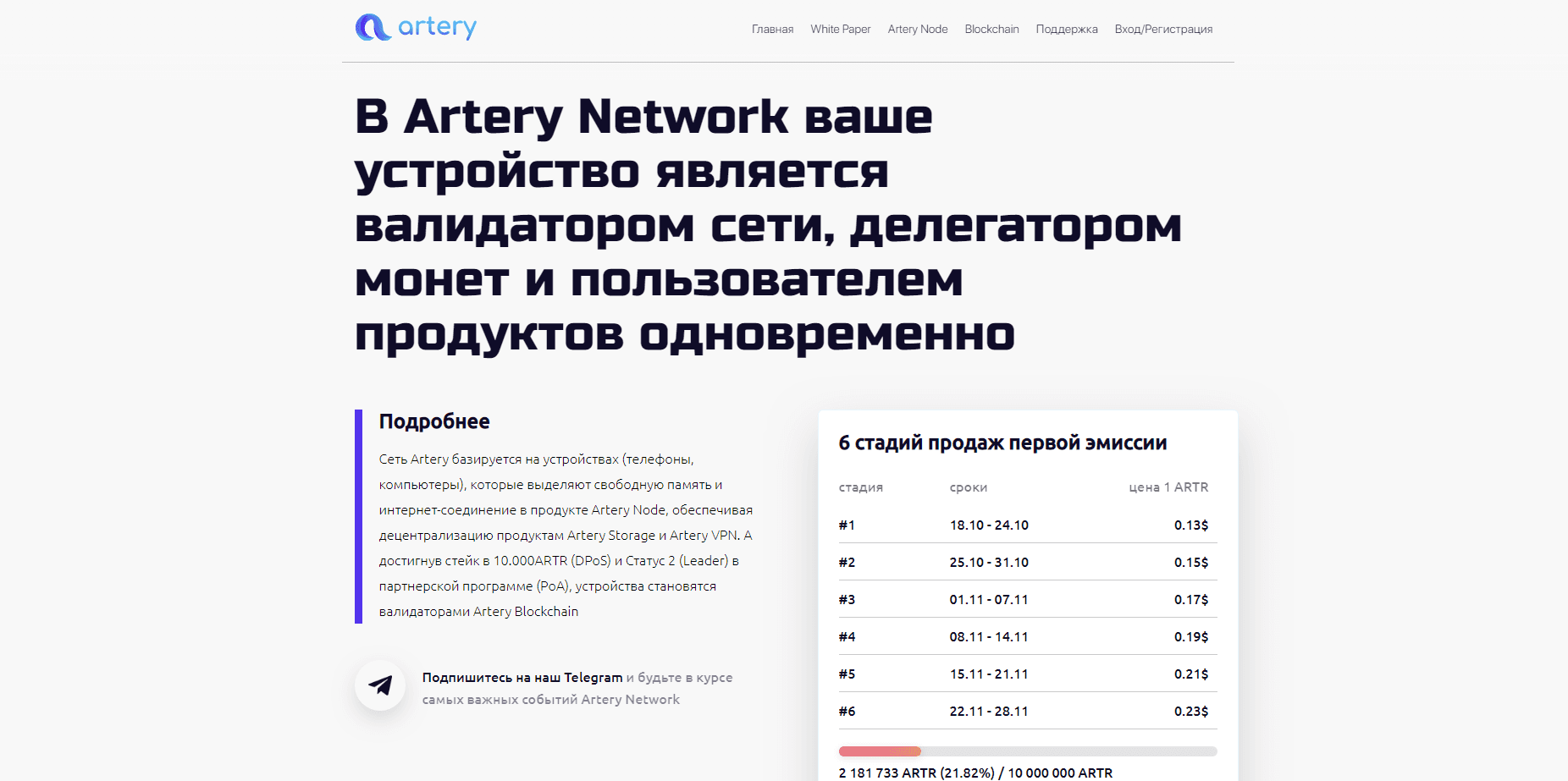The width and height of the screenshot is (1568, 781).
Task: Open the Blockchain menu item
Action: (991, 29)
